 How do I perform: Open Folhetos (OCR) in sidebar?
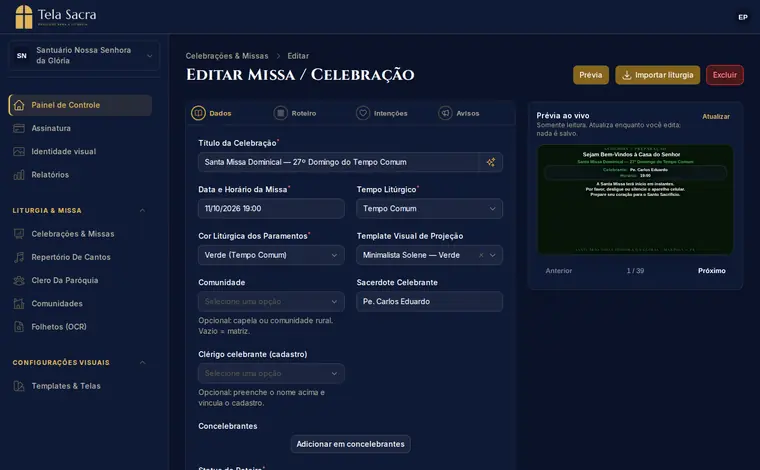80,327
